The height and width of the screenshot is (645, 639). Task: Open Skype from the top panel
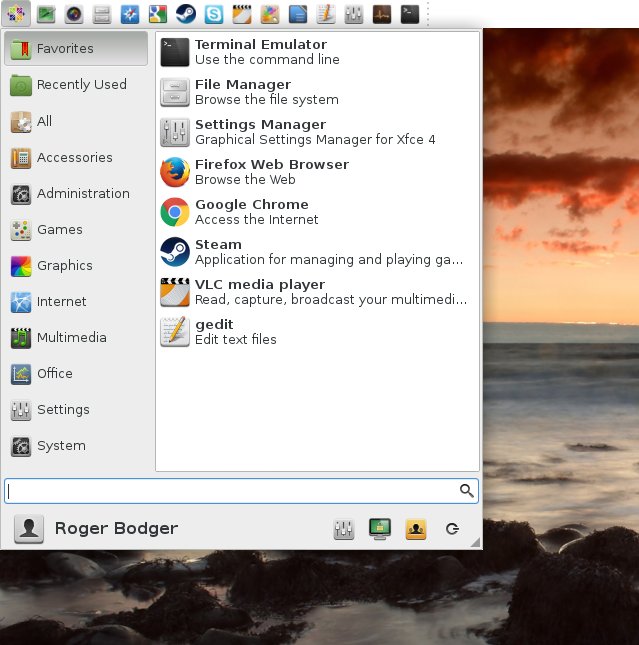214,14
